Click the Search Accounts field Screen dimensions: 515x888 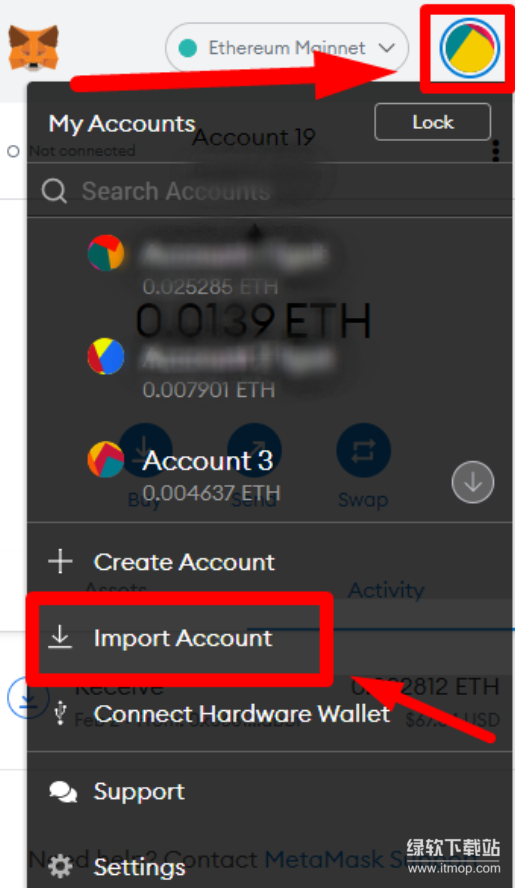click(x=270, y=191)
